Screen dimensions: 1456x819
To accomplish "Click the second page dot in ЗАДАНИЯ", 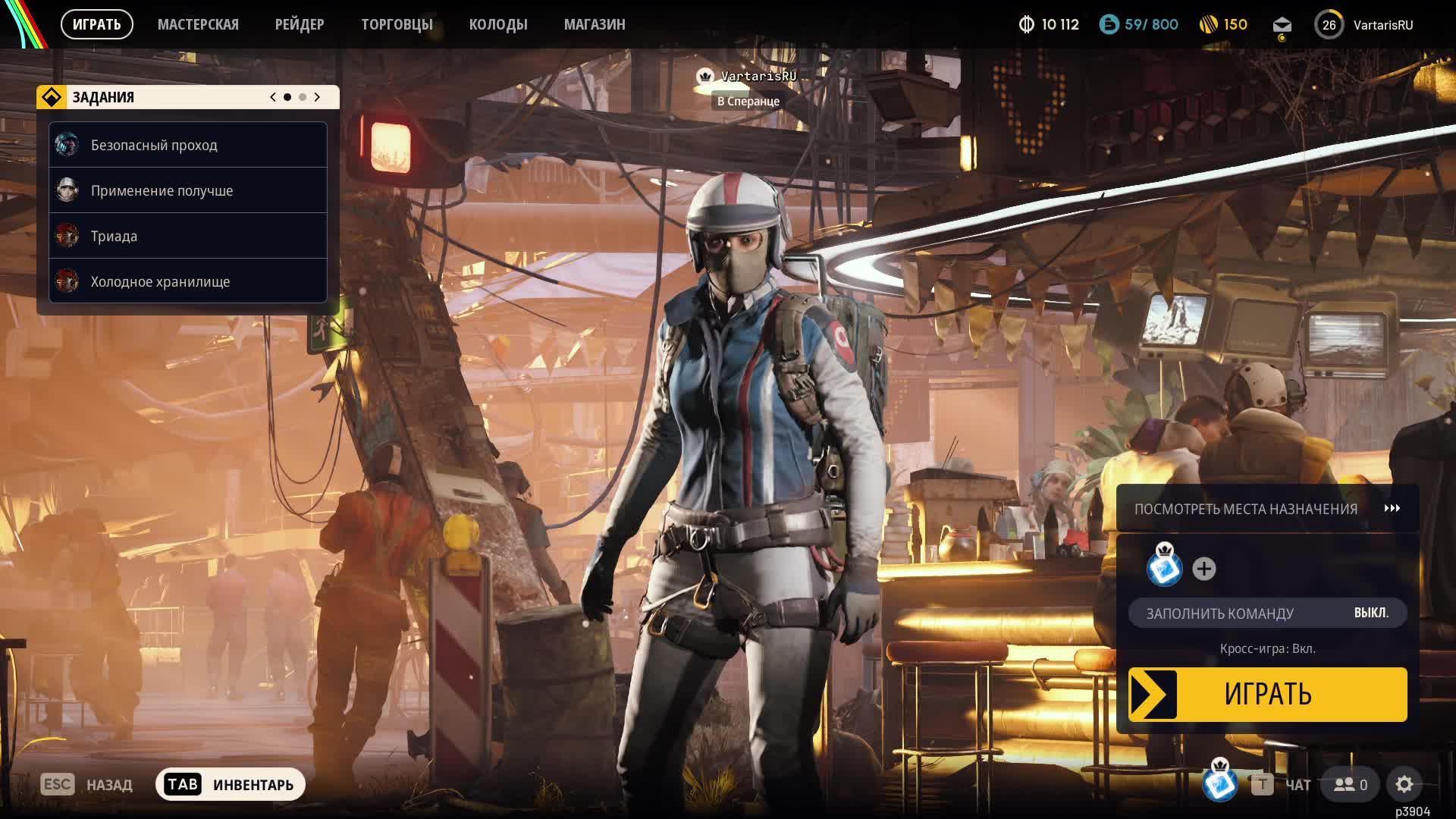I will click(301, 97).
